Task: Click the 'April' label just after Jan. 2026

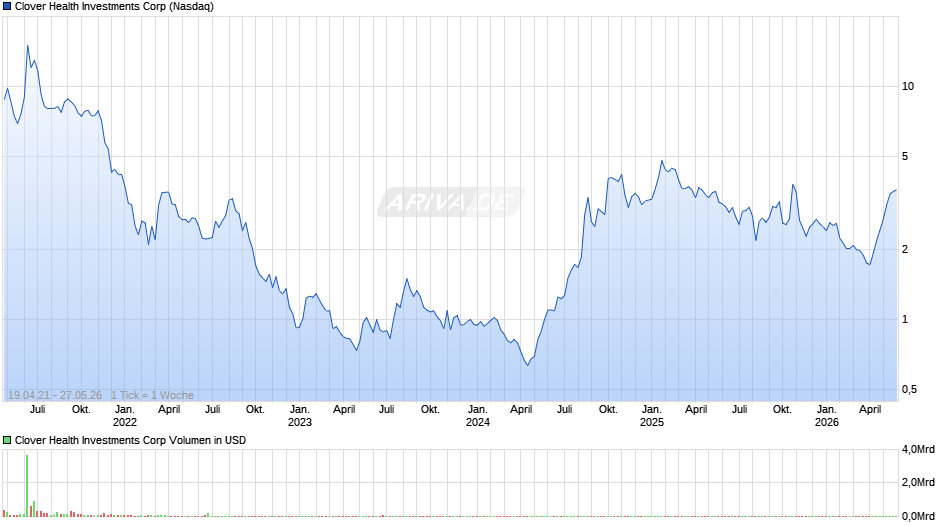Action: (x=870, y=410)
